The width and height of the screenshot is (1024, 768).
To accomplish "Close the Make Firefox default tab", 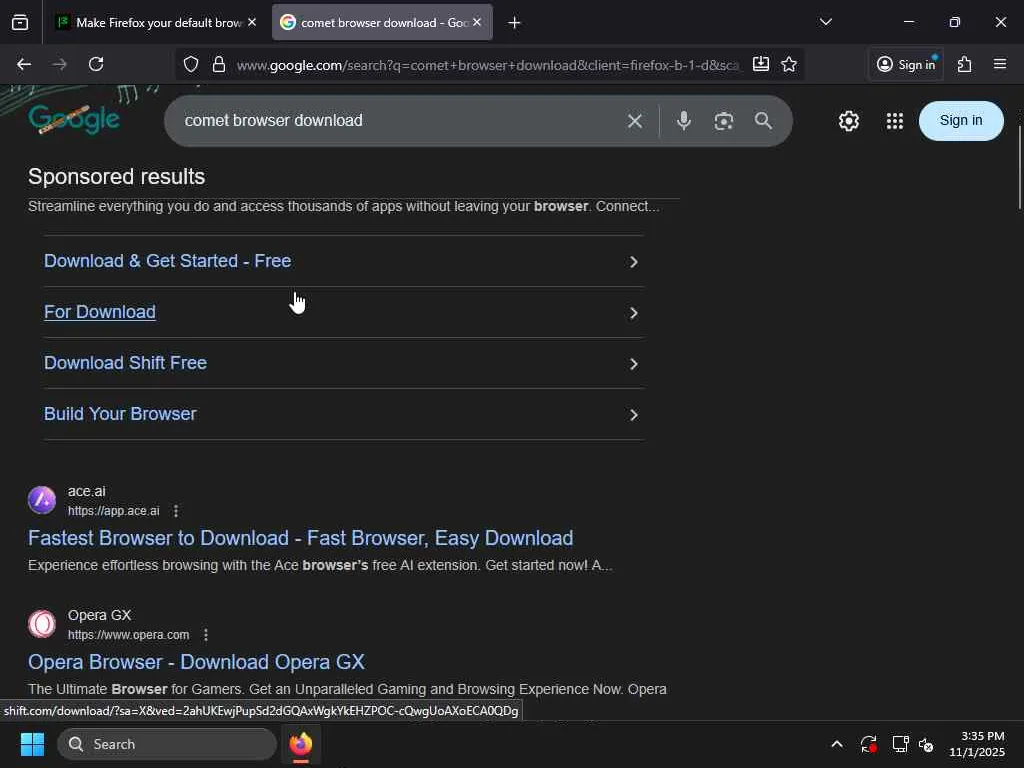I will click(252, 22).
